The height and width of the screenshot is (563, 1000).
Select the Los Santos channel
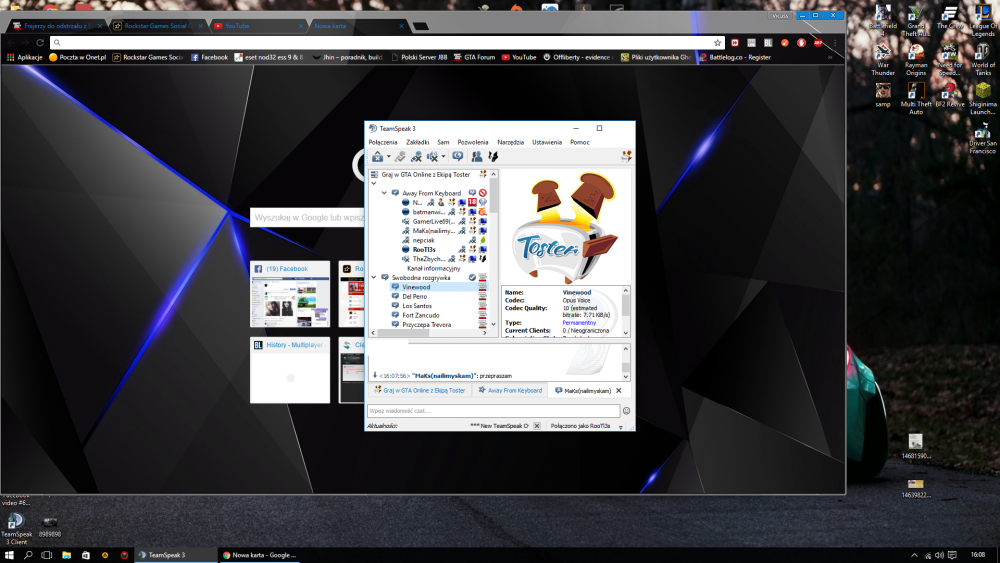click(x=416, y=306)
